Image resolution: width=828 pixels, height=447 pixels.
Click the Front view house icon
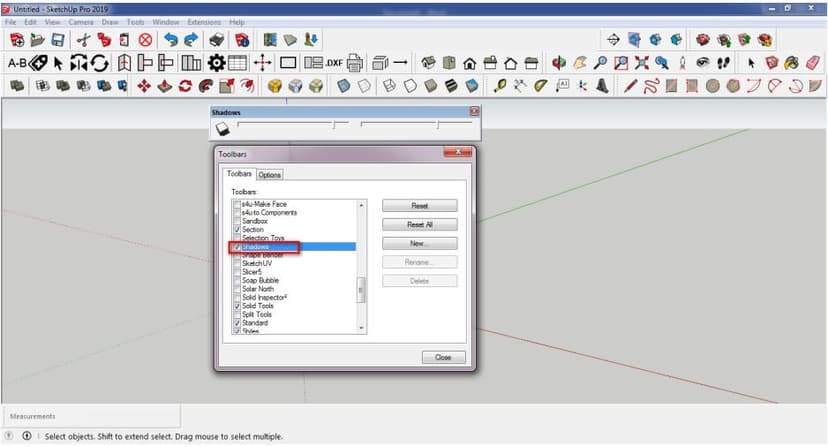point(469,63)
